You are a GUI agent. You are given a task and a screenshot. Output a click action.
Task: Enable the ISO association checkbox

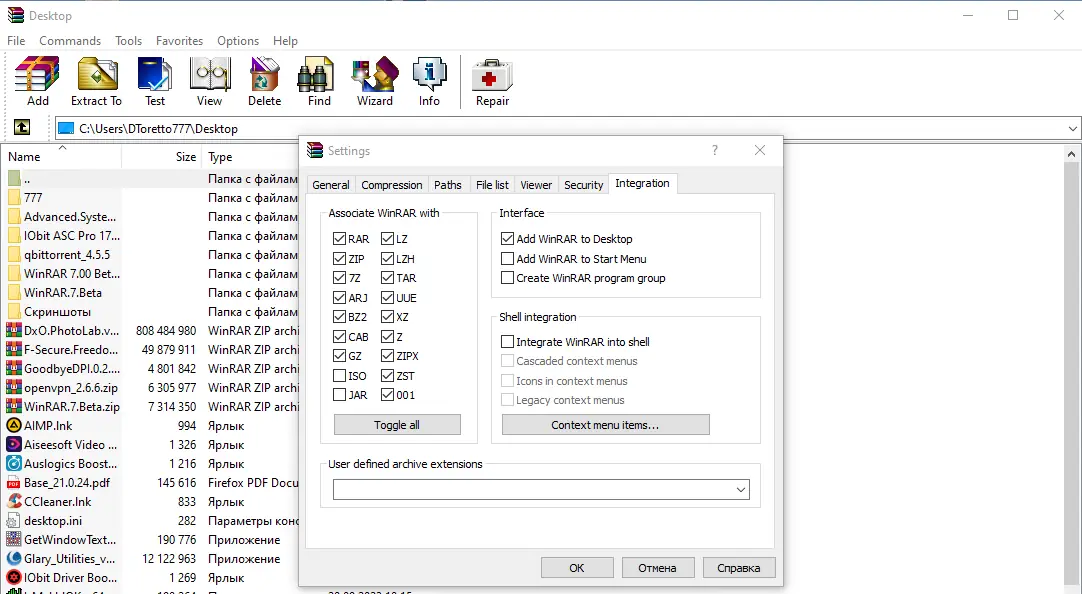339,376
